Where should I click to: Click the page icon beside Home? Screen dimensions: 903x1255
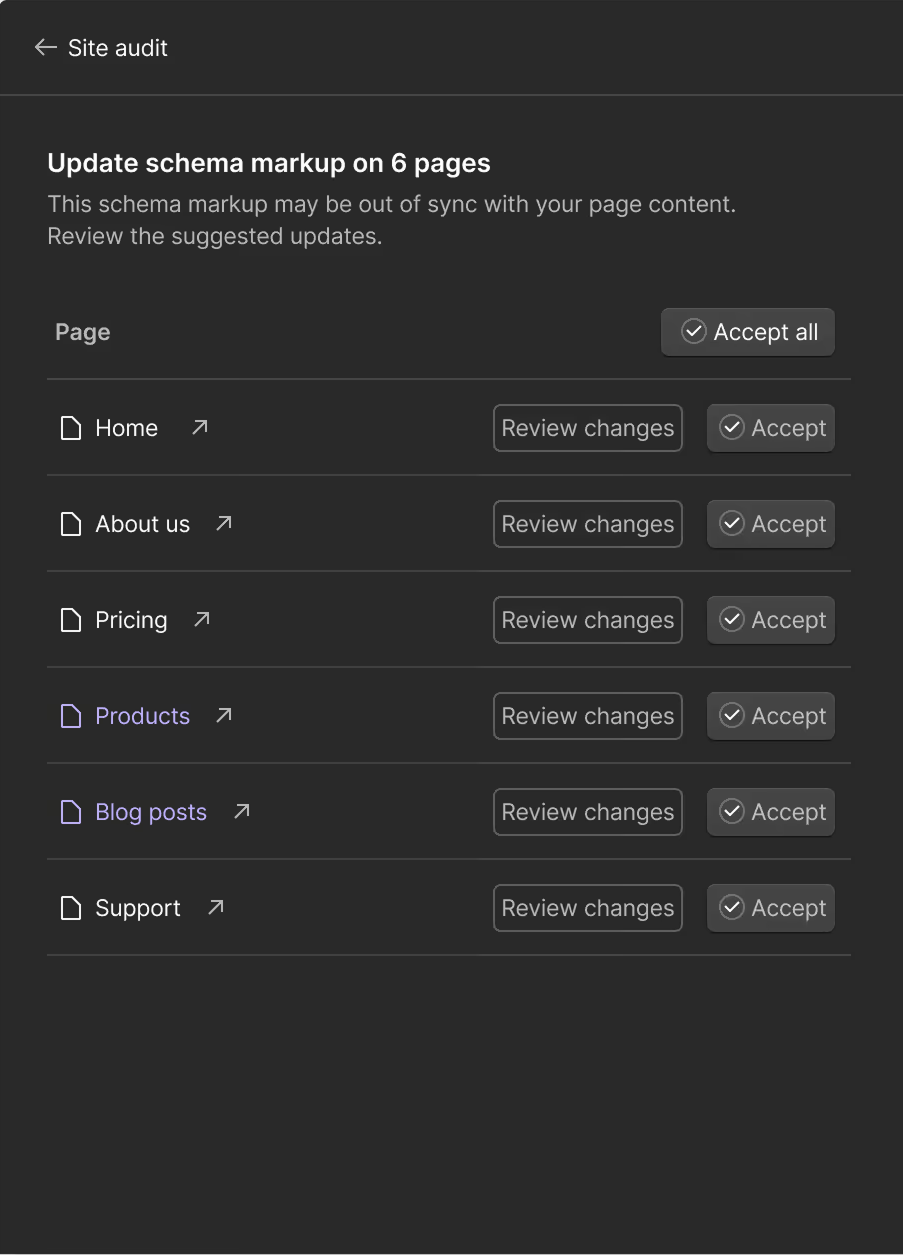(x=70, y=427)
